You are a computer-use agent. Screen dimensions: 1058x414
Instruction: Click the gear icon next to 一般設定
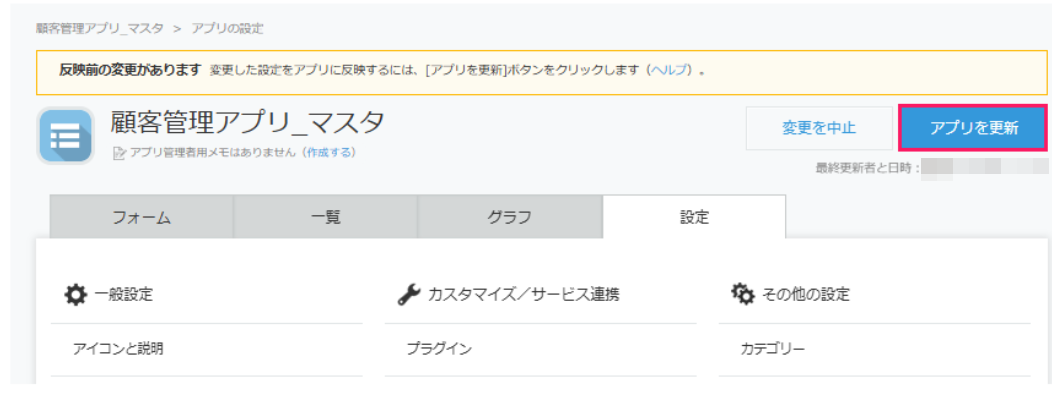(75, 295)
